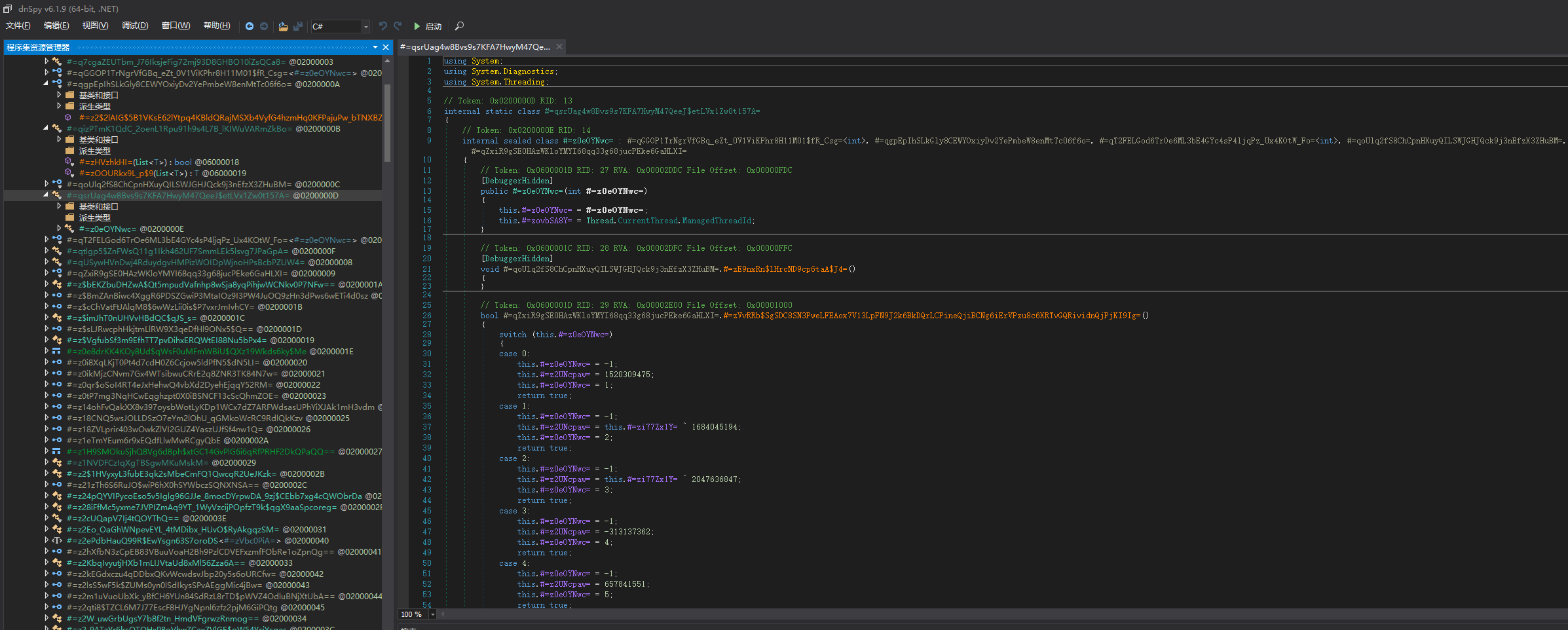This screenshot has height=630, width=1568.
Task: Click the Redo arrow icon
Action: tap(398, 26)
